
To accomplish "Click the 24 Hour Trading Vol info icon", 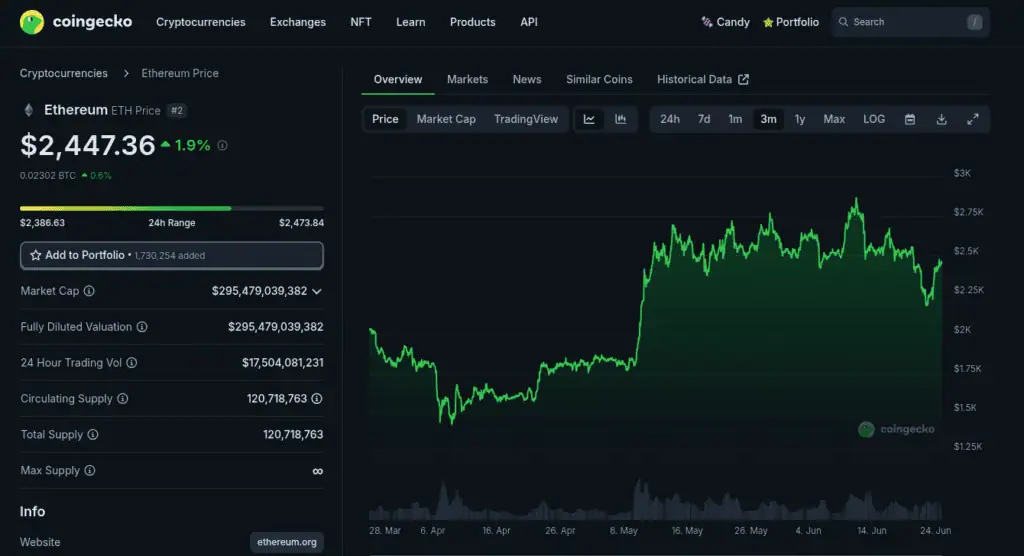I will (x=131, y=363).
